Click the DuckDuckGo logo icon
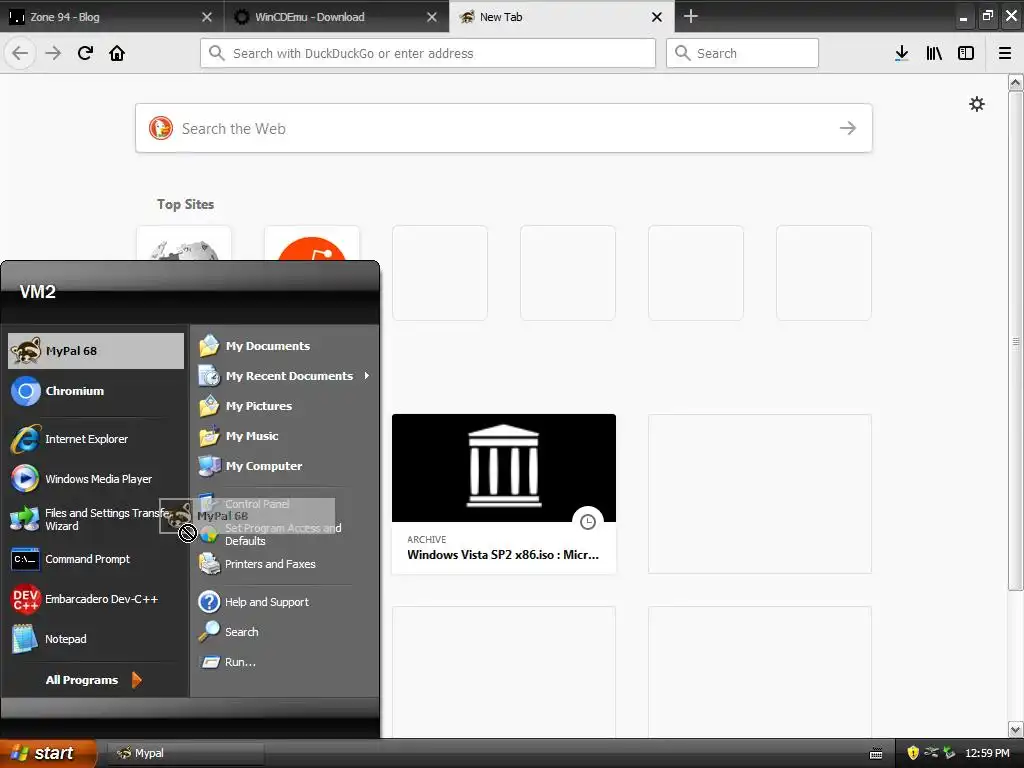Image resolution: width=1024 pixels, height=768 pixels. click(161, 128)
